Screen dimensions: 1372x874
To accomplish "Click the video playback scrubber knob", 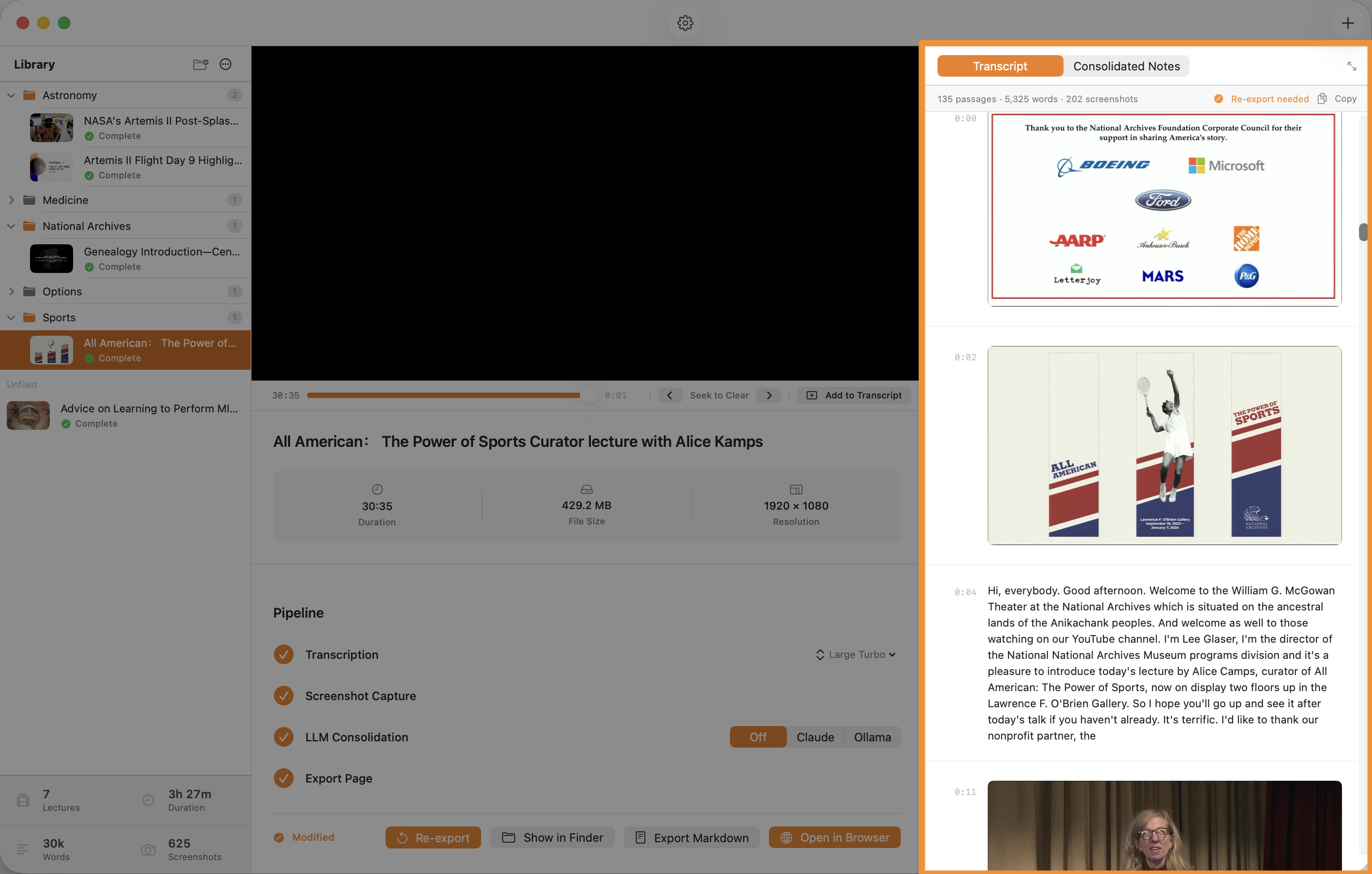I will 588,395.
